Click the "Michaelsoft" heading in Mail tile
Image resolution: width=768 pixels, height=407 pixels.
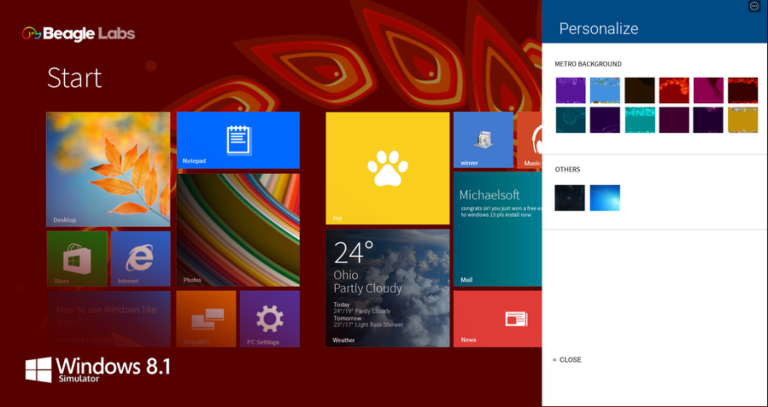click(x=489, y=195)
